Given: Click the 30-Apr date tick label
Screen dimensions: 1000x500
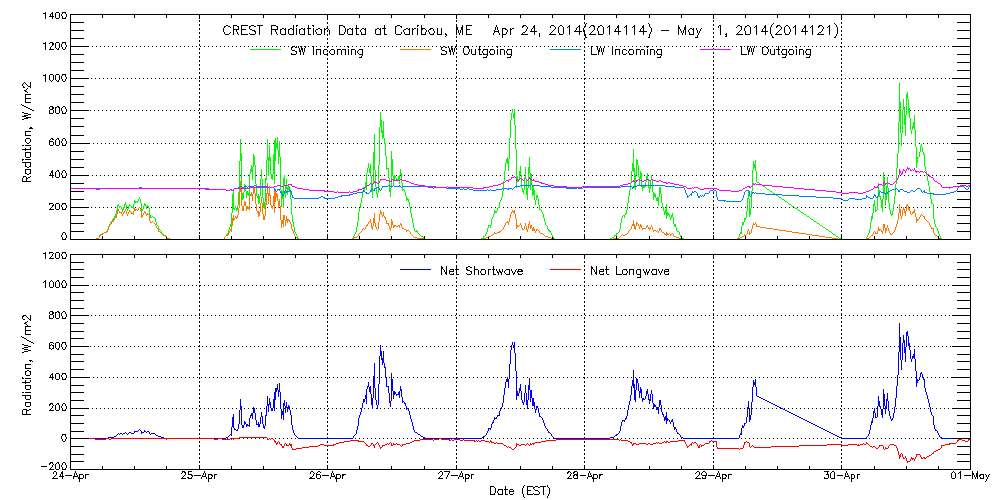Looking at the screenshot, I should [x=841, y=476].
